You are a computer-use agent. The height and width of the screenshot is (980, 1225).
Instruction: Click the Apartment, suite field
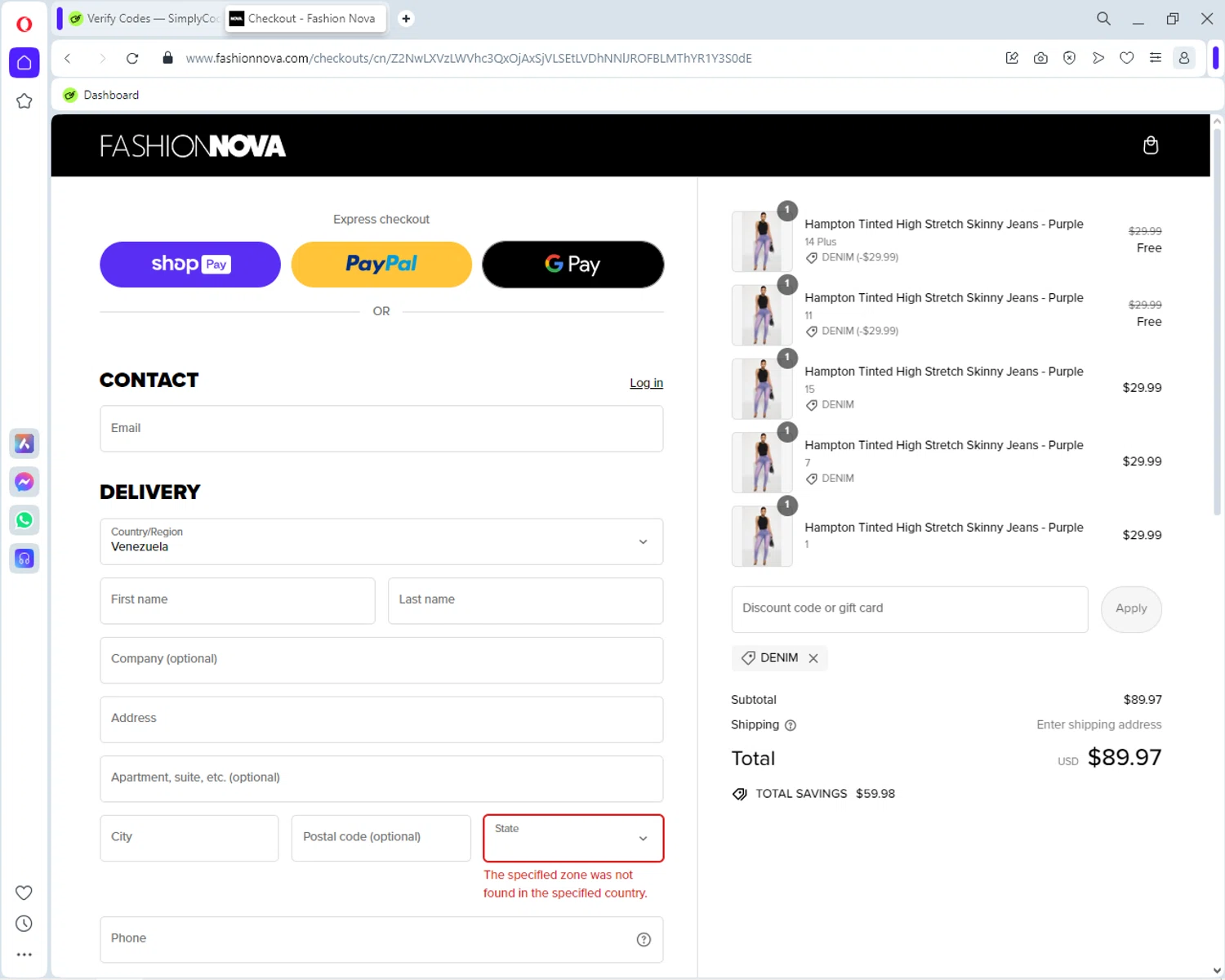[x=381, y=779]
